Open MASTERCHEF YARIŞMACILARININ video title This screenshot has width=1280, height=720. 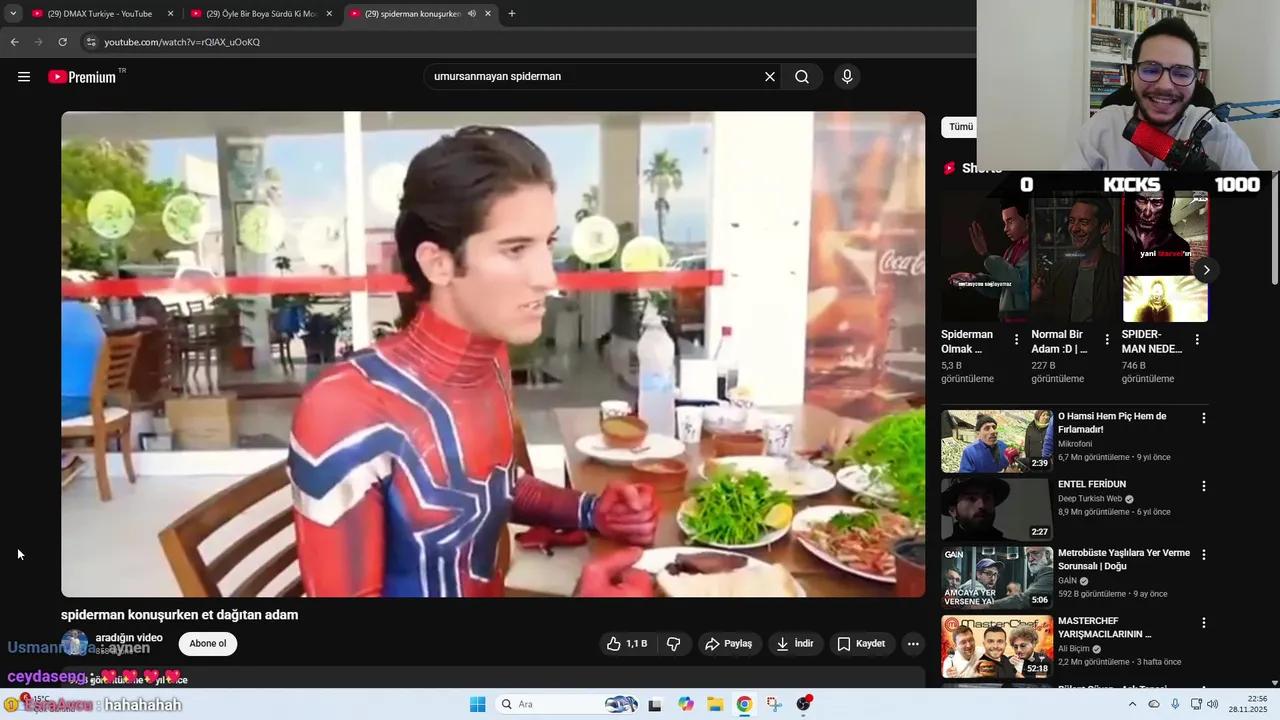pos(1105,628)
